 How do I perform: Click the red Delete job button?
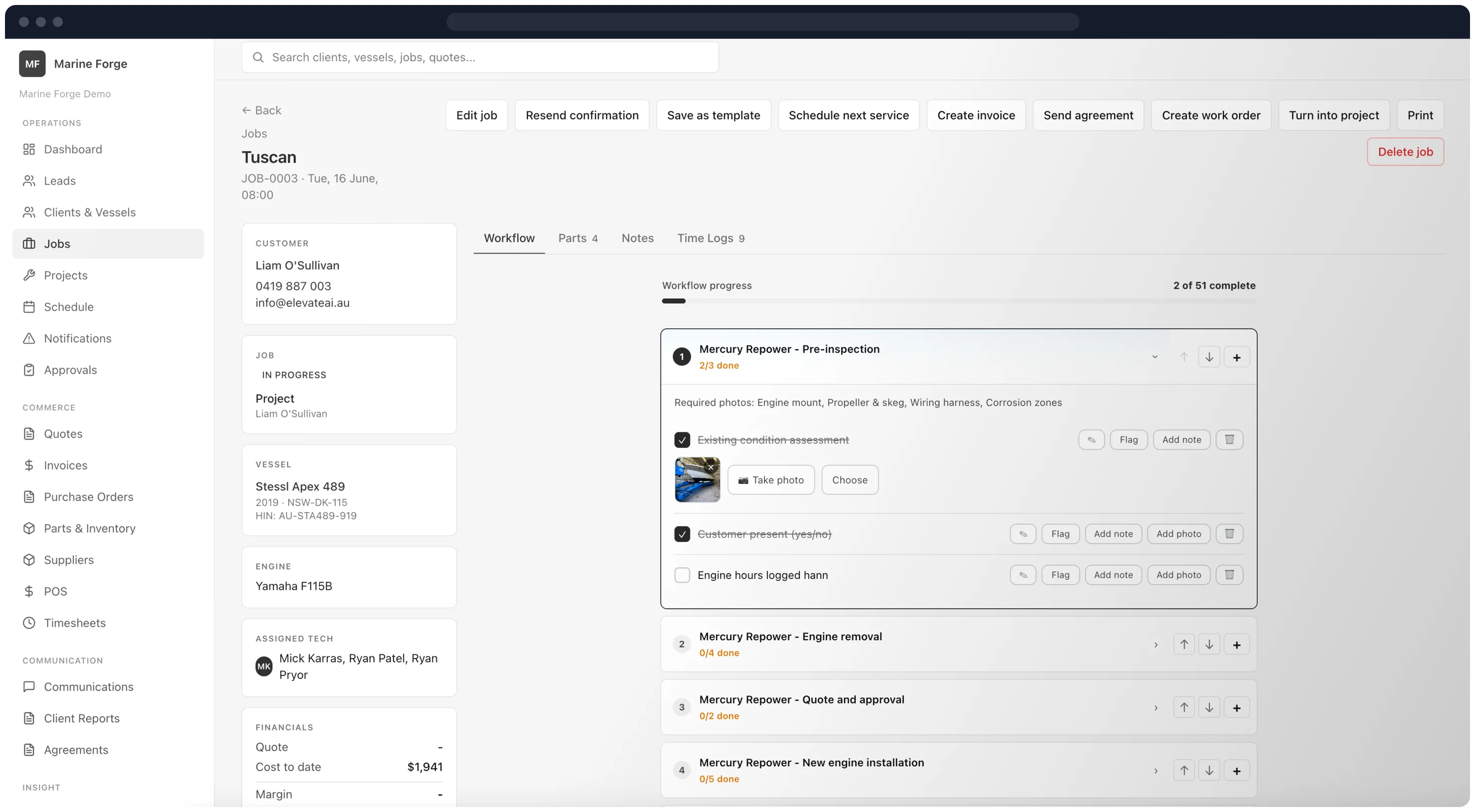[x=1405, y=151]
